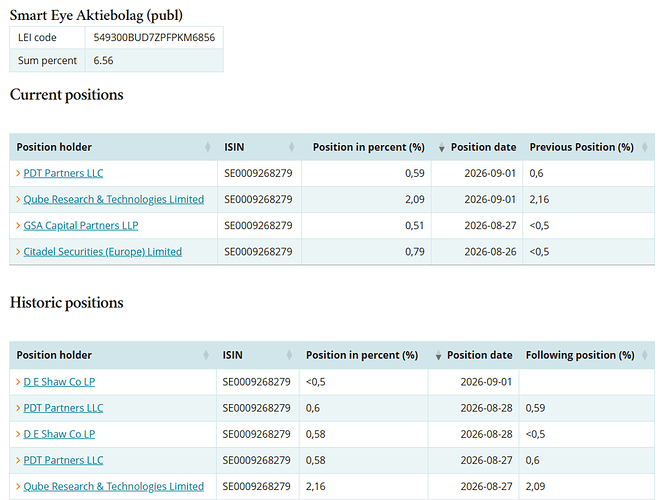Expand the historic PDT 2026-08-28 row chevron
The height and width of the screenshot is (500, 664).
tap(18, 408)
